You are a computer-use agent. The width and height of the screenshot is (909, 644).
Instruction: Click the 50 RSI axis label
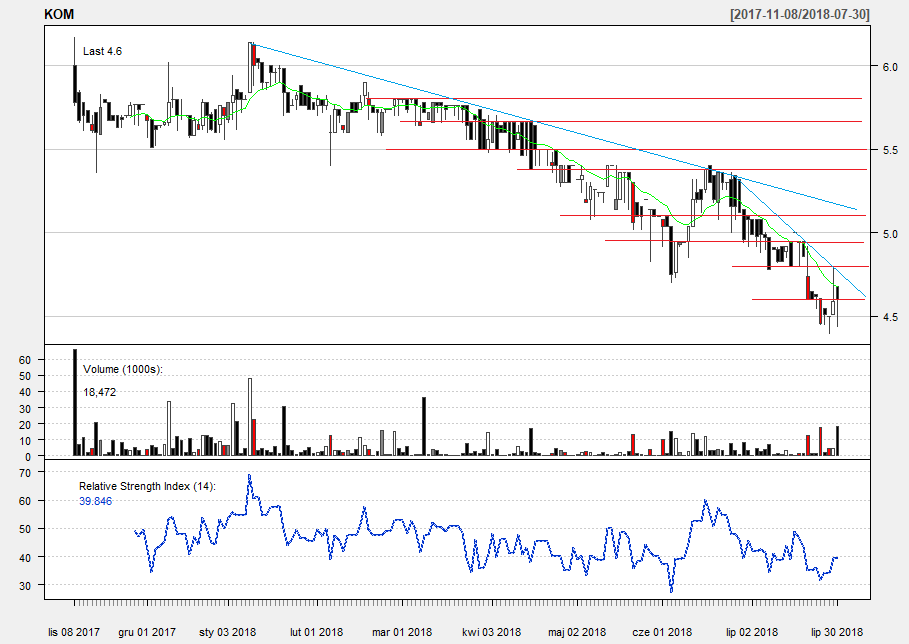24,529
